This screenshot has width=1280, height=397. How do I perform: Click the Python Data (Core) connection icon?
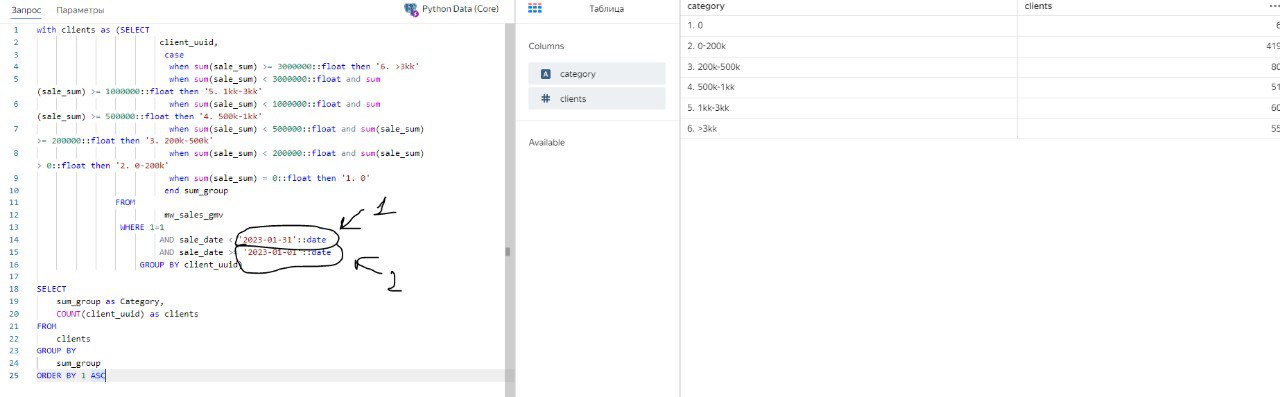pyautogui.click(x=410, y=9)
